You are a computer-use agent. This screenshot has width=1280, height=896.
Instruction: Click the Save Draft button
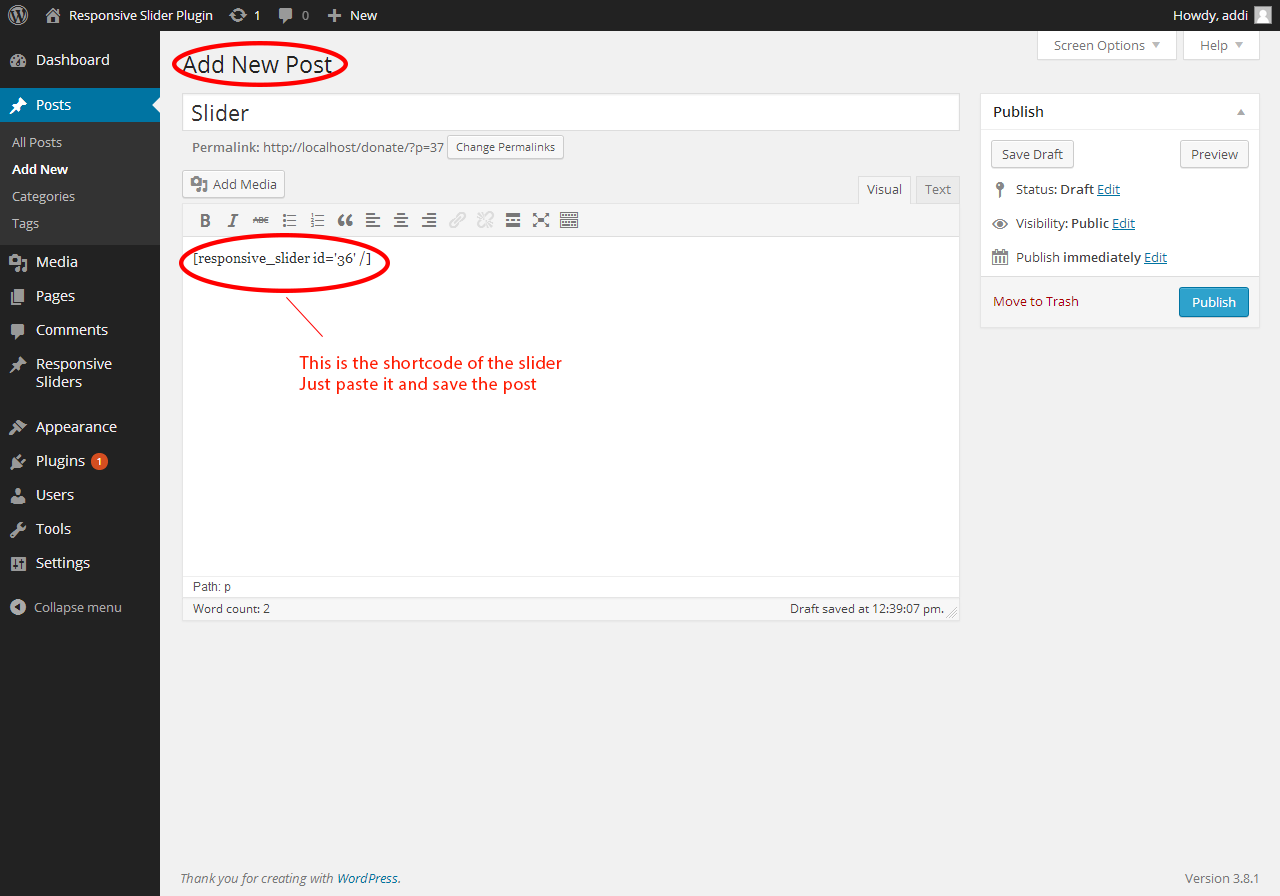tap(1032, 155)
